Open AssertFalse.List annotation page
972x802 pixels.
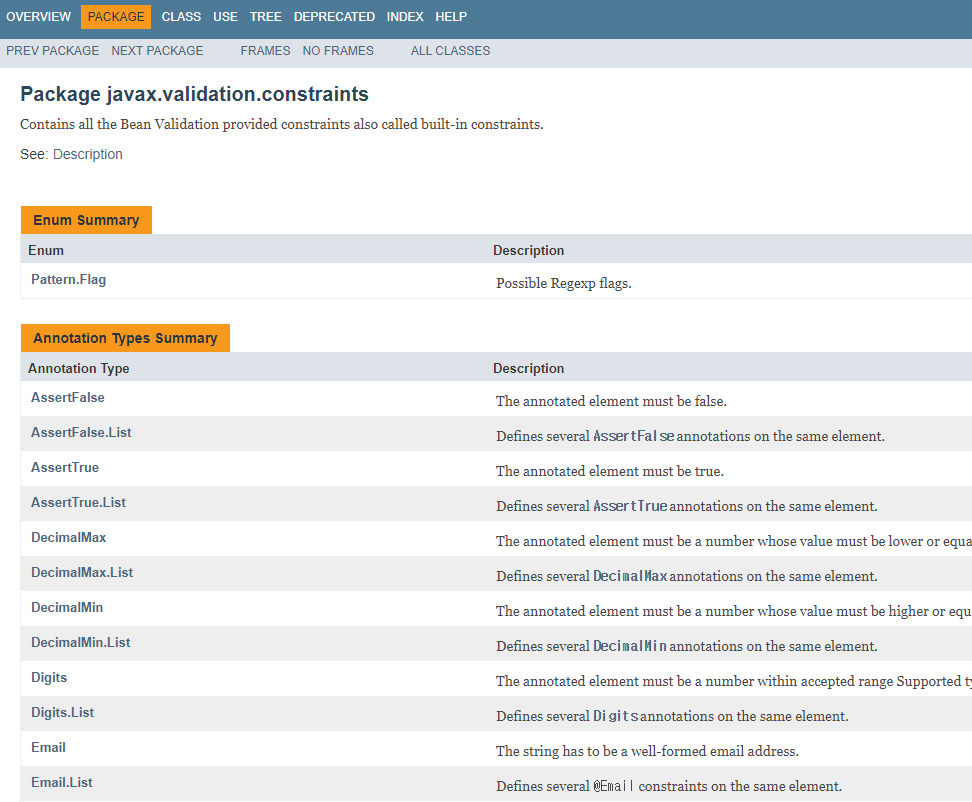(81, 433)
